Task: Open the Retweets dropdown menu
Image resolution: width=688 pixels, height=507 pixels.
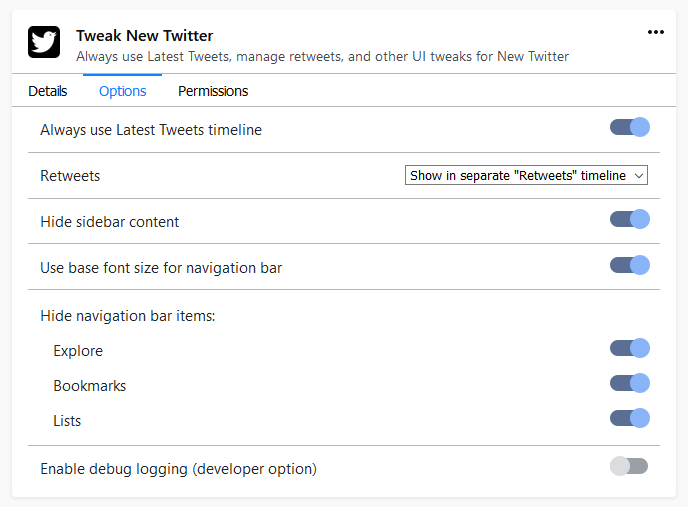Action: [x=526, y=175]
